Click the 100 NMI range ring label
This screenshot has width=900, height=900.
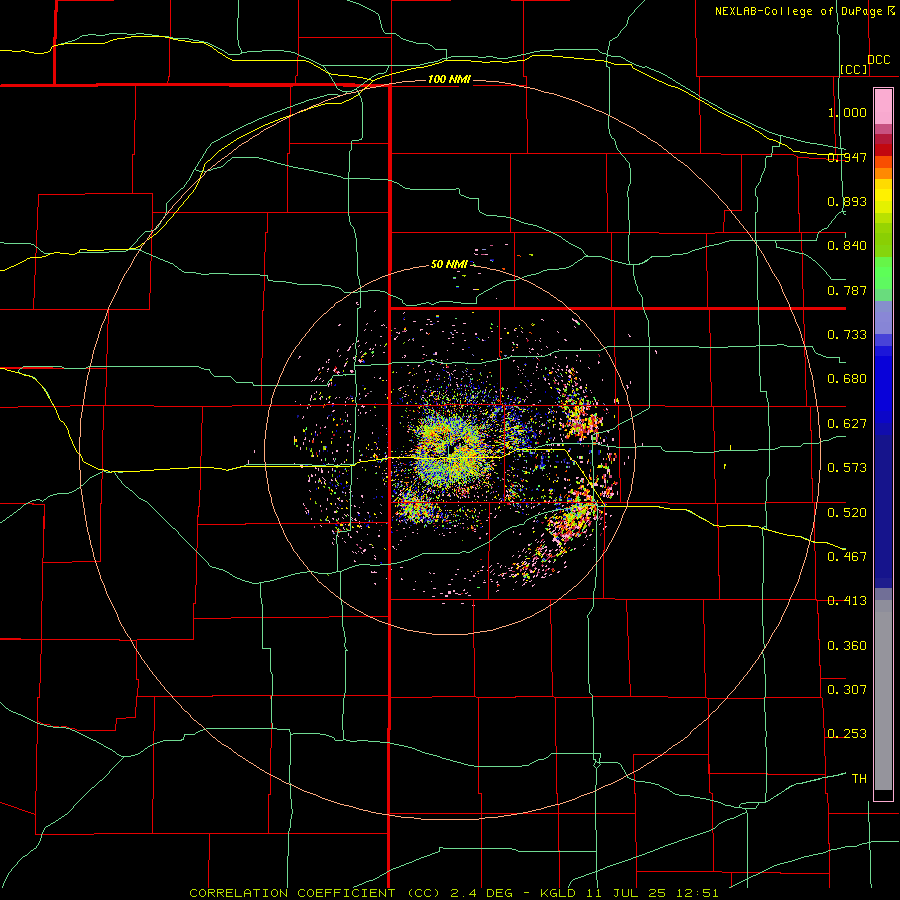449,79
